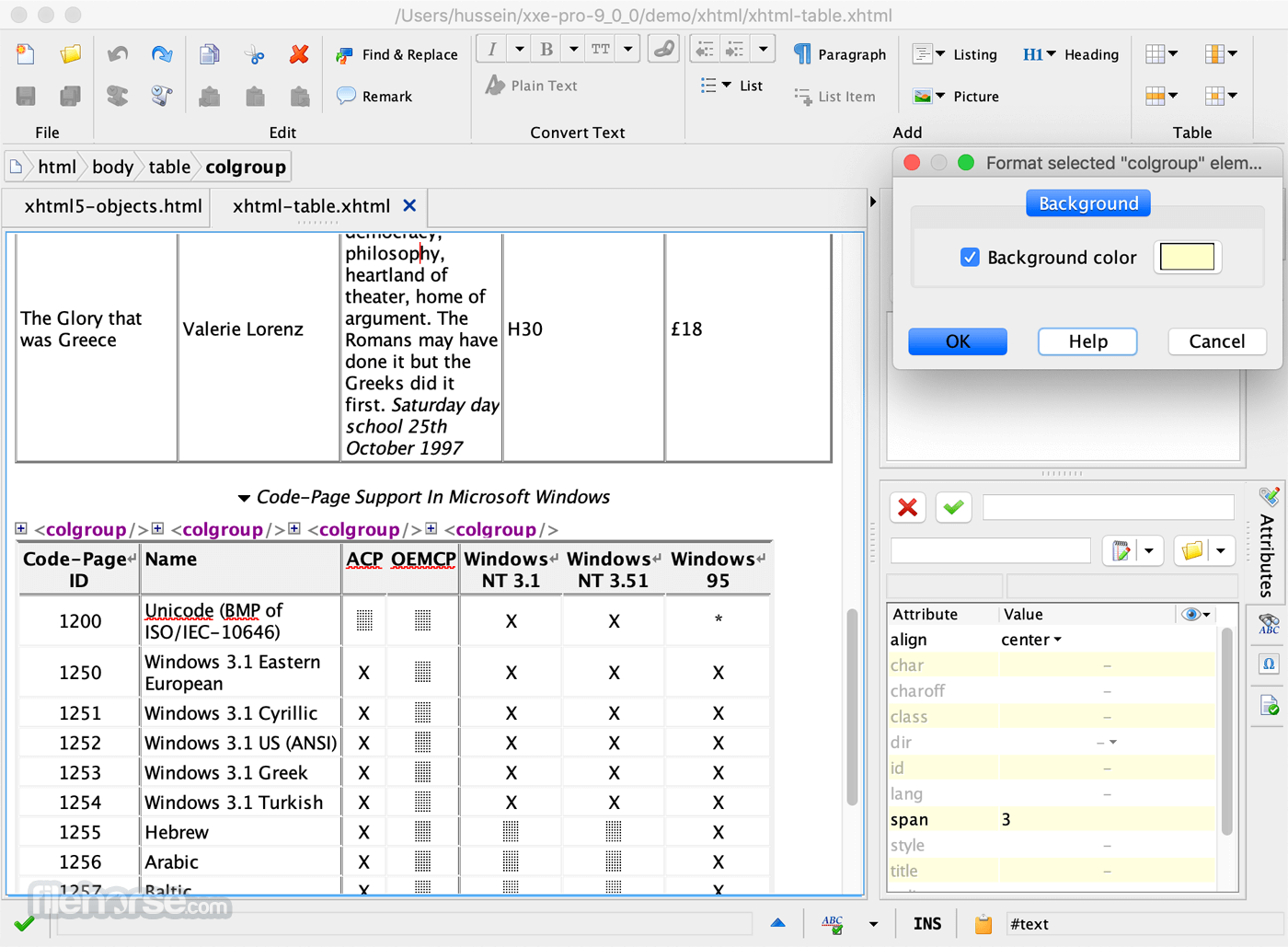Screen dimensions: 1288x947
Task: Cancel the format dialog
Action: tap(1216, 341)
